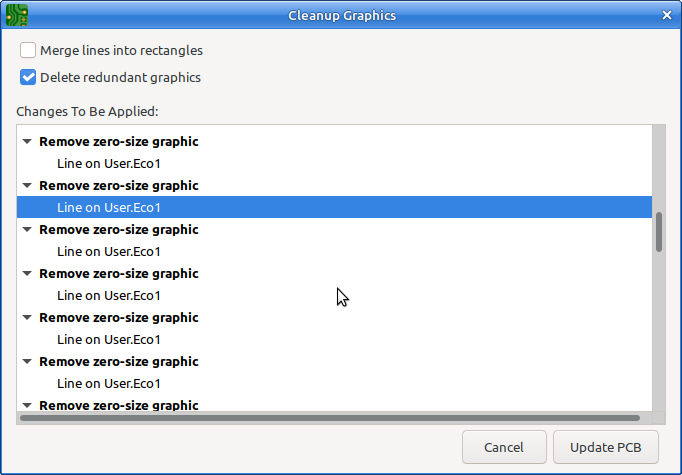Select the last visible Line on User.Eco1 item
Screen dimensions: 682x475
coord(109,383)
